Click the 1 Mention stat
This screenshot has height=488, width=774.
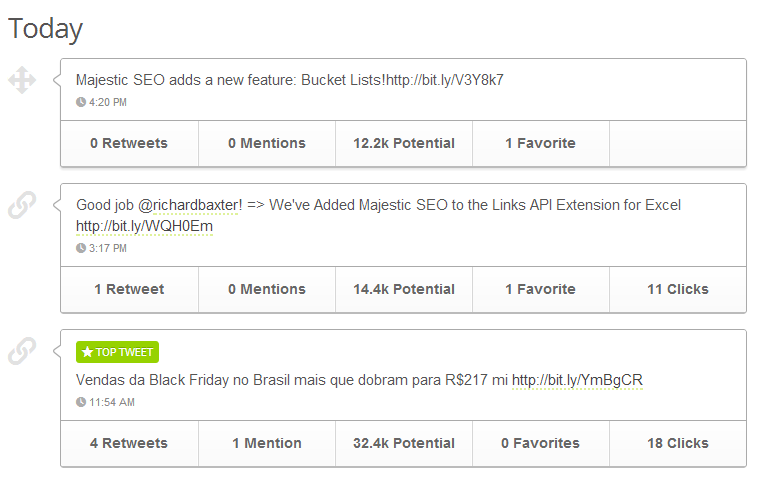pos(267,443)
